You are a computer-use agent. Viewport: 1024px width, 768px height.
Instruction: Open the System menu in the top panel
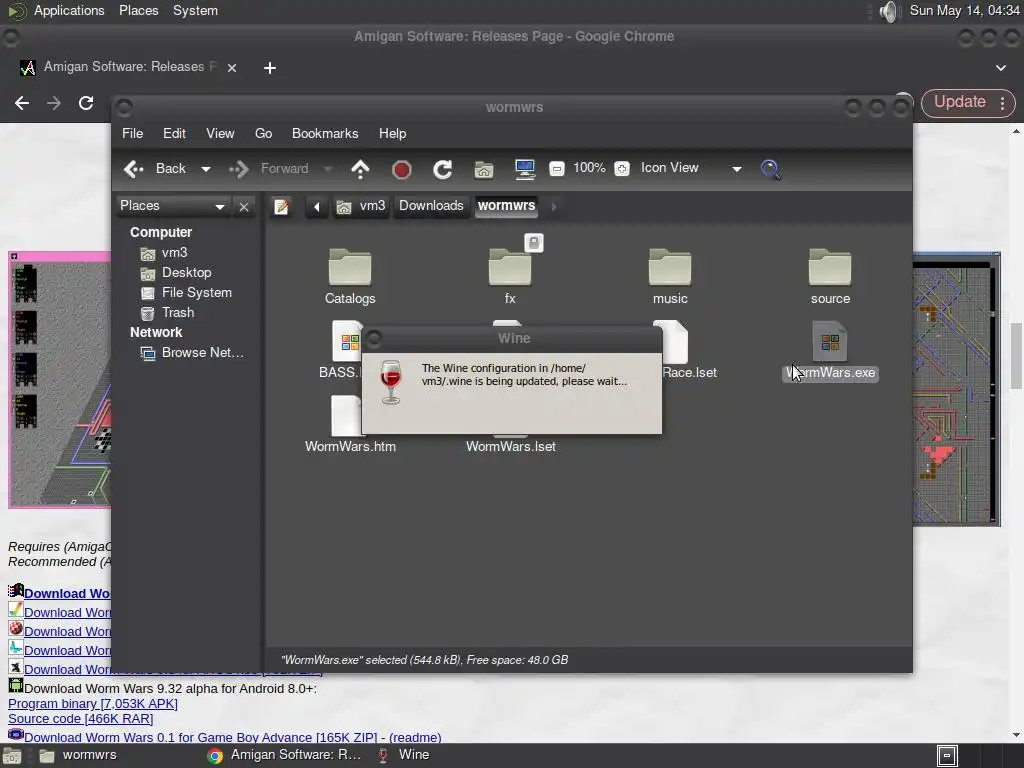[195, 10]
